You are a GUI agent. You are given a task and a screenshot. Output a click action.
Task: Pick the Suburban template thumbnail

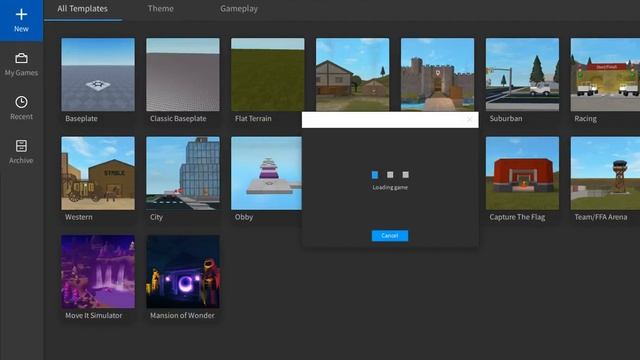pos(522,75)
